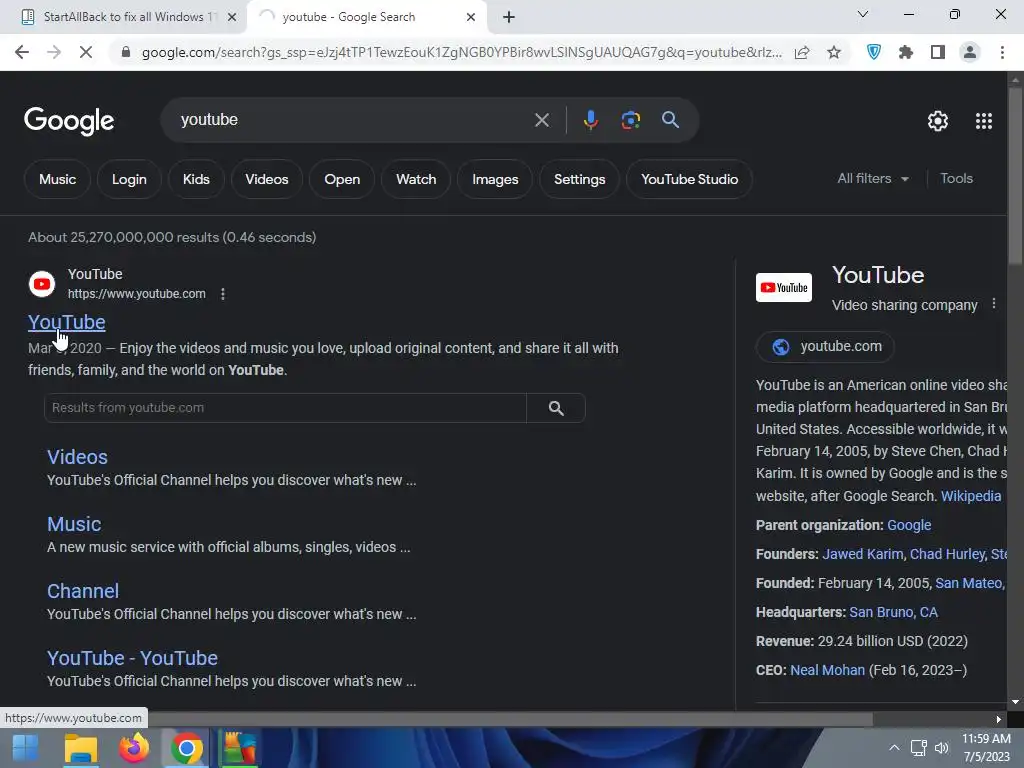Open the Google apps grid

click(x=984, y=121)
